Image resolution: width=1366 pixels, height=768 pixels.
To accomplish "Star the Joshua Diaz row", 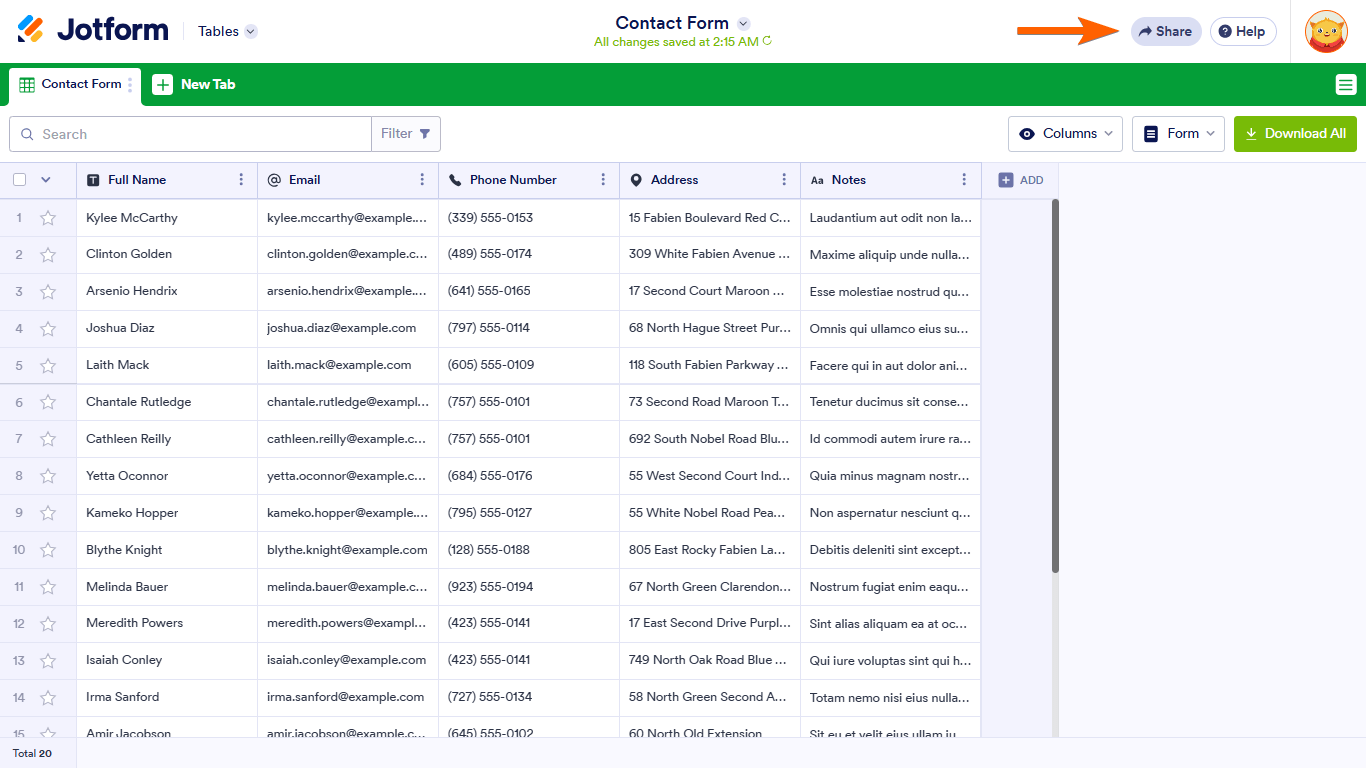I will [x=47, y=329].
